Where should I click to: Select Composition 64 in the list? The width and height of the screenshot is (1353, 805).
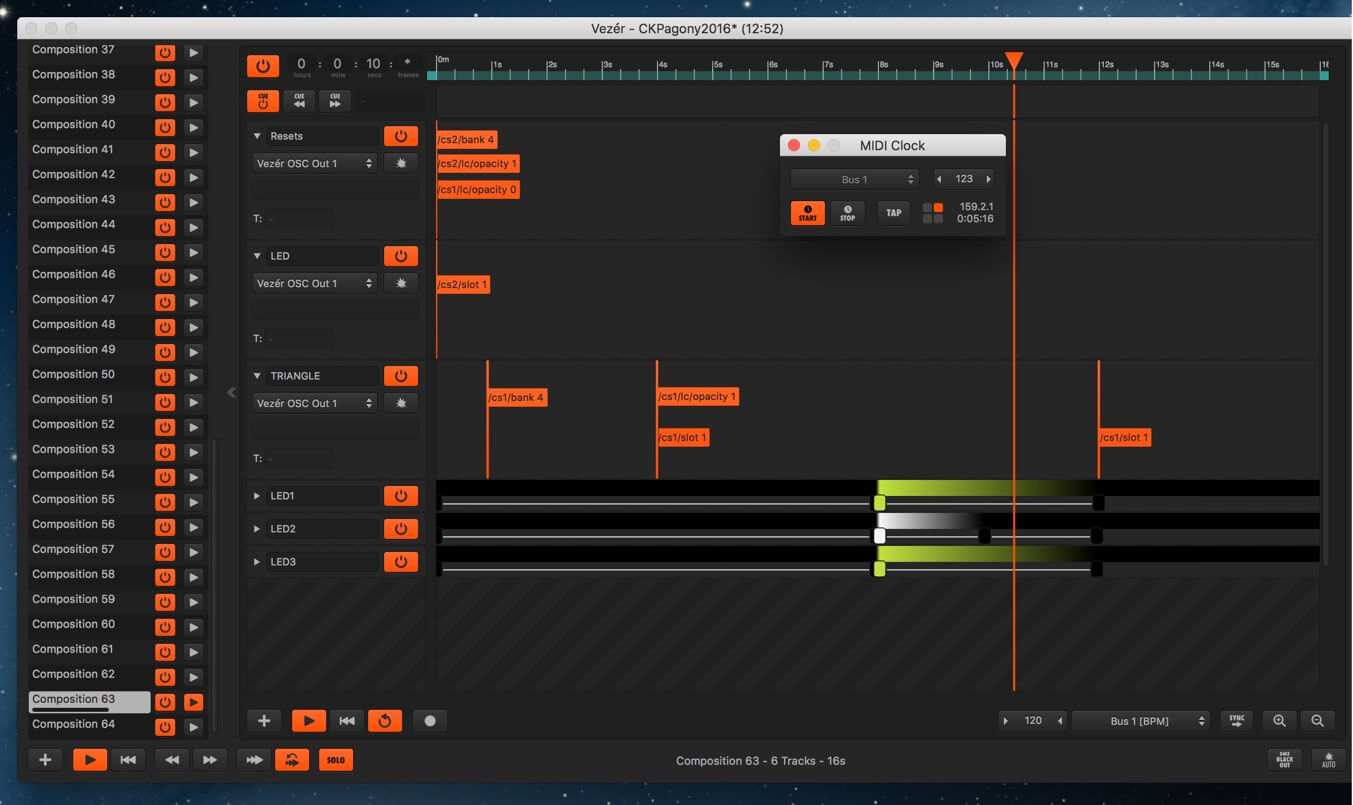pos(90,725)
